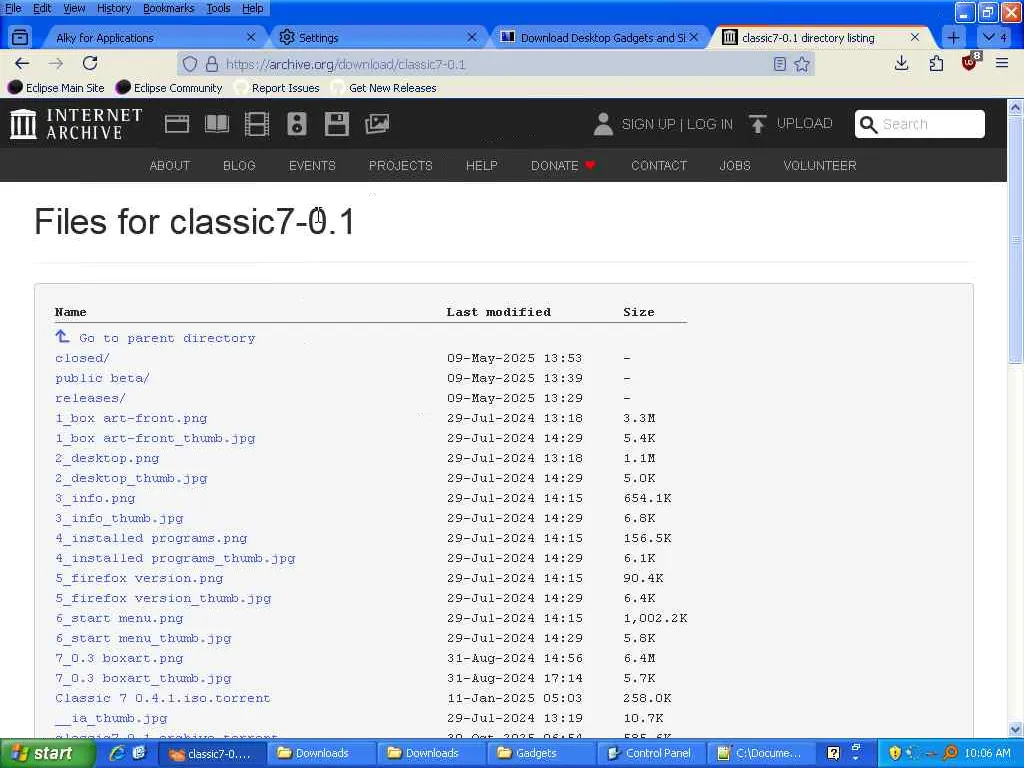This screenshot has height=768, width=1024.
Task: Open the Firefox hamburger application menu
Action: [x=1002, y=63]
